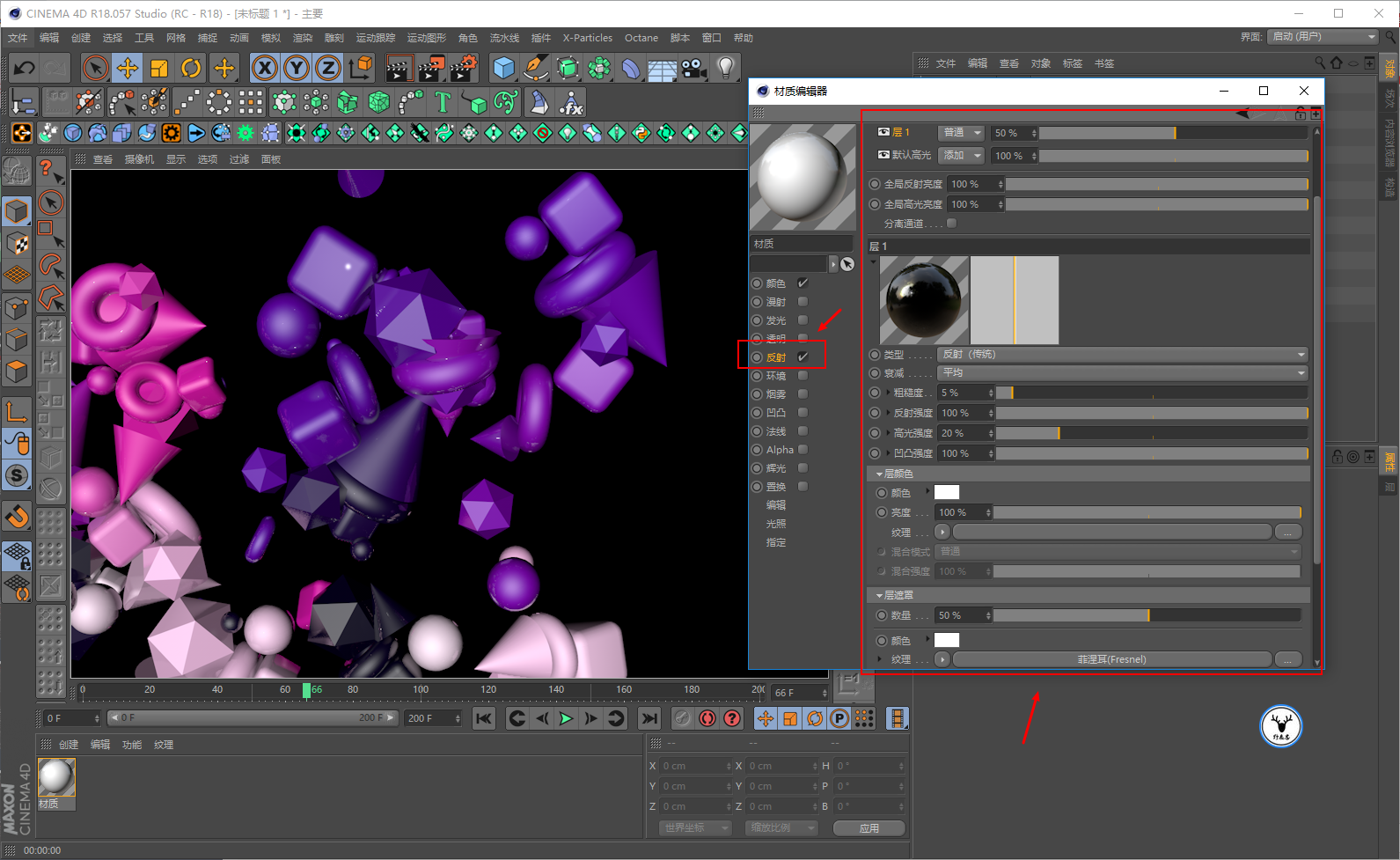The height and width of the screenshot is (860, 1400).
Task: Add a Cube primitive from the toolbar
Action: click(x=503, y=68)
